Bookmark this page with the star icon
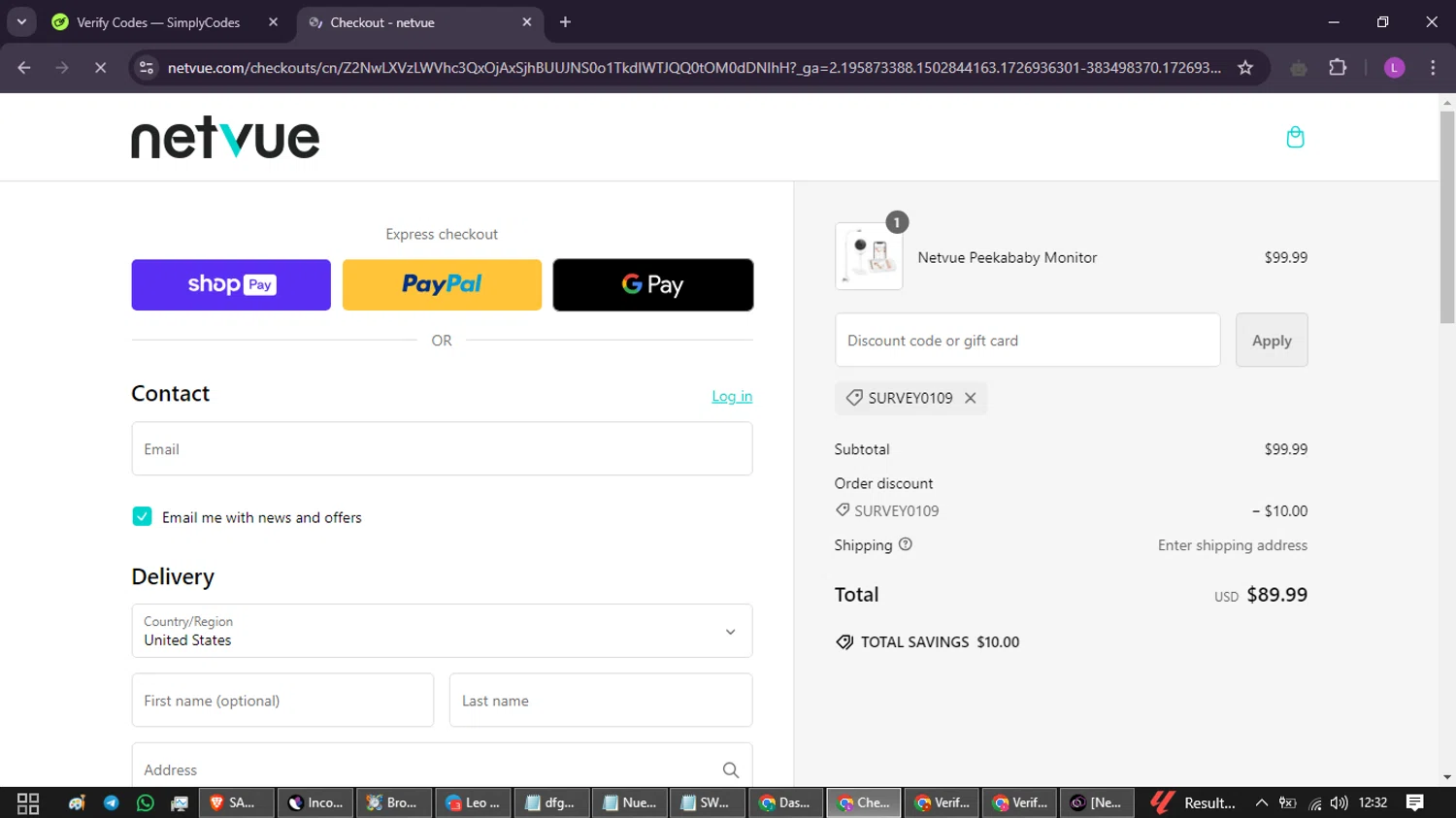 (x=1245, y=67)
